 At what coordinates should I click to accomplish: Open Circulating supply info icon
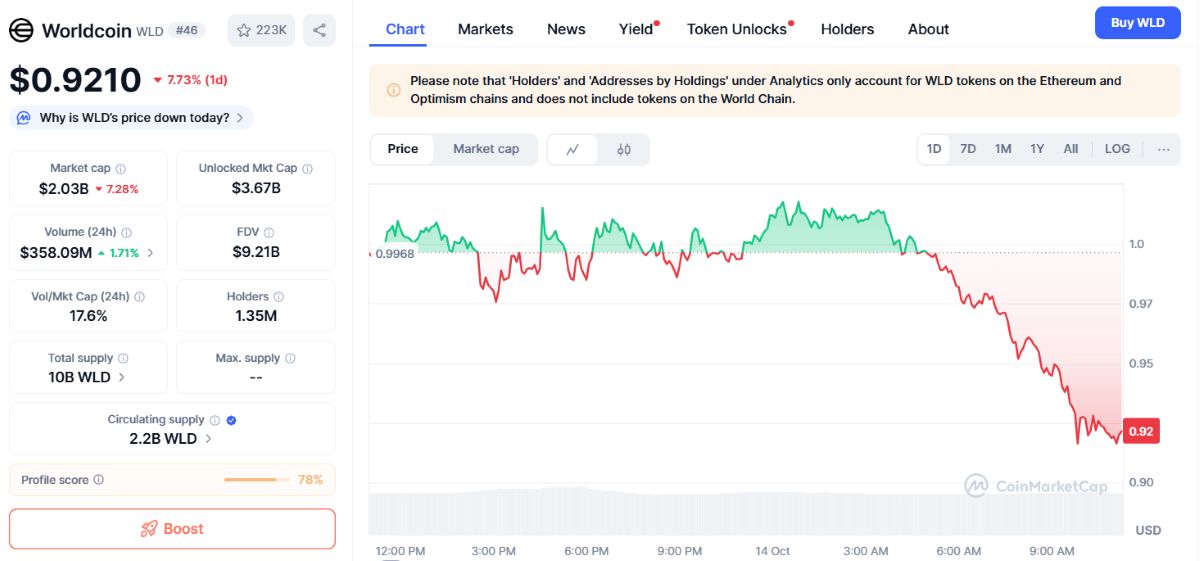pyautogui.click(x=214, y=420)
